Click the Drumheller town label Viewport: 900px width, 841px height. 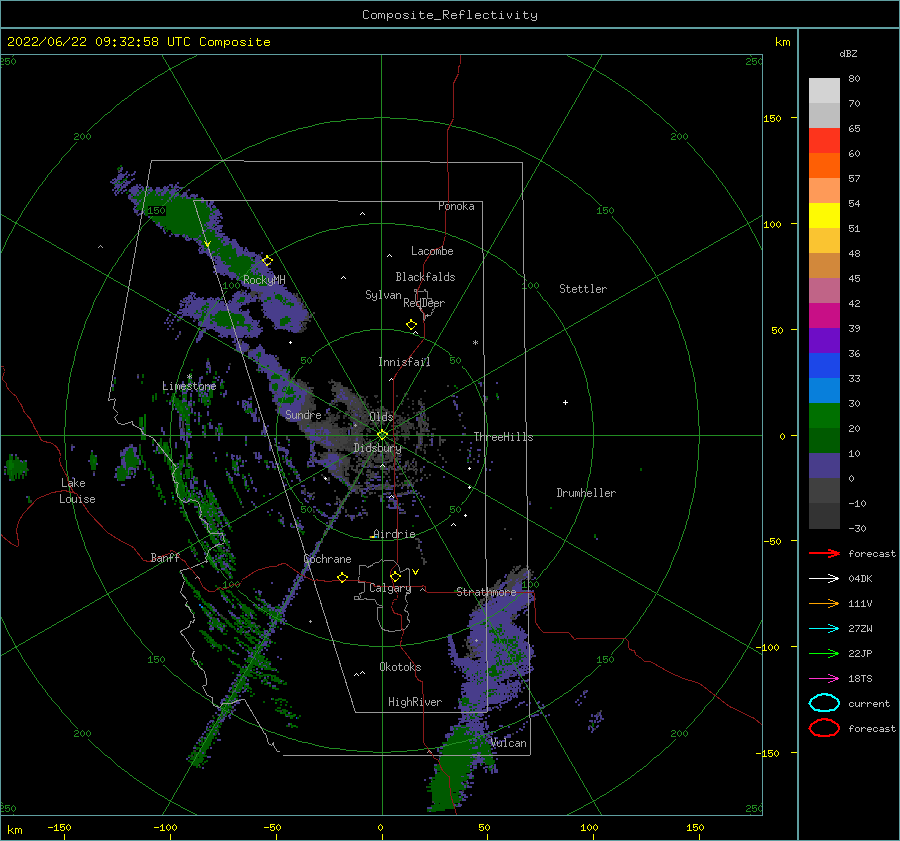pyautogui.click(x=586, y=493)
